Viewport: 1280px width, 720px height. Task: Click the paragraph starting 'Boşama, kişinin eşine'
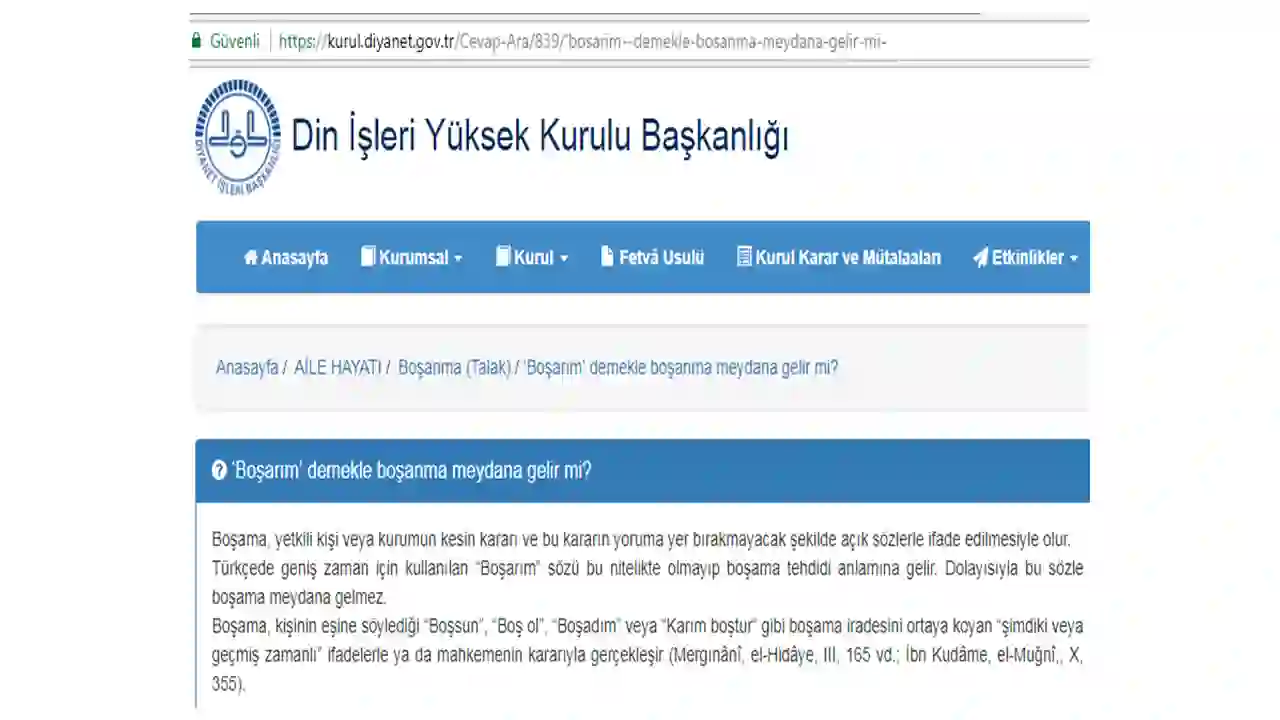click(647, 655)
